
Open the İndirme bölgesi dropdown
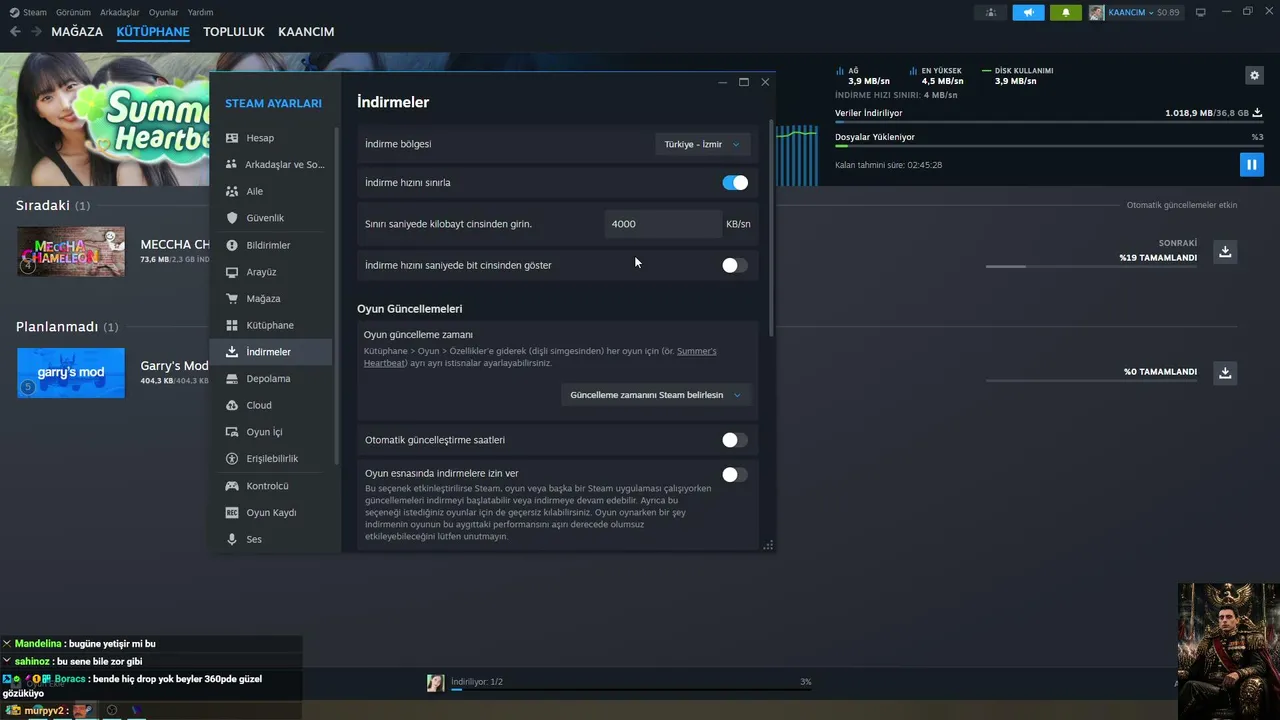pyautogui.click(x=702, y=144)
